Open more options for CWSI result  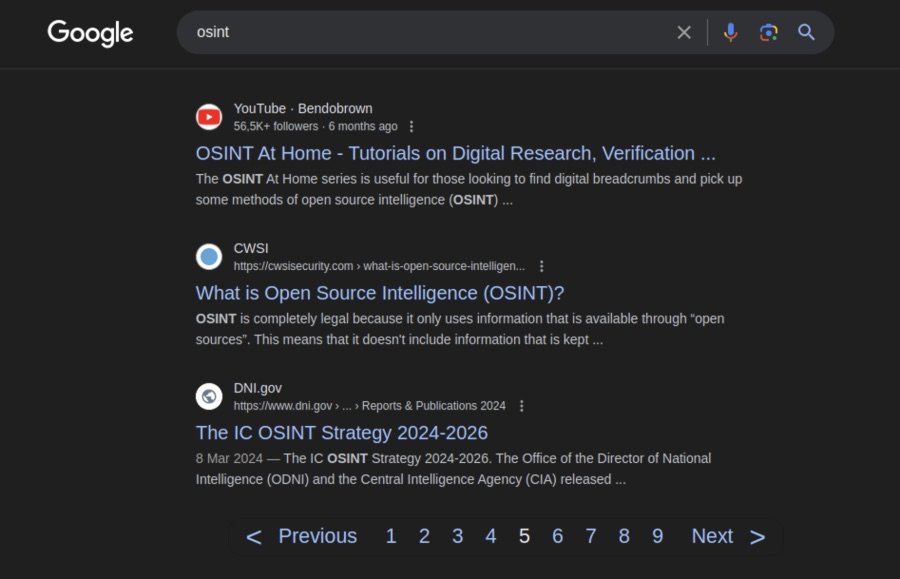tap(541, 266)
